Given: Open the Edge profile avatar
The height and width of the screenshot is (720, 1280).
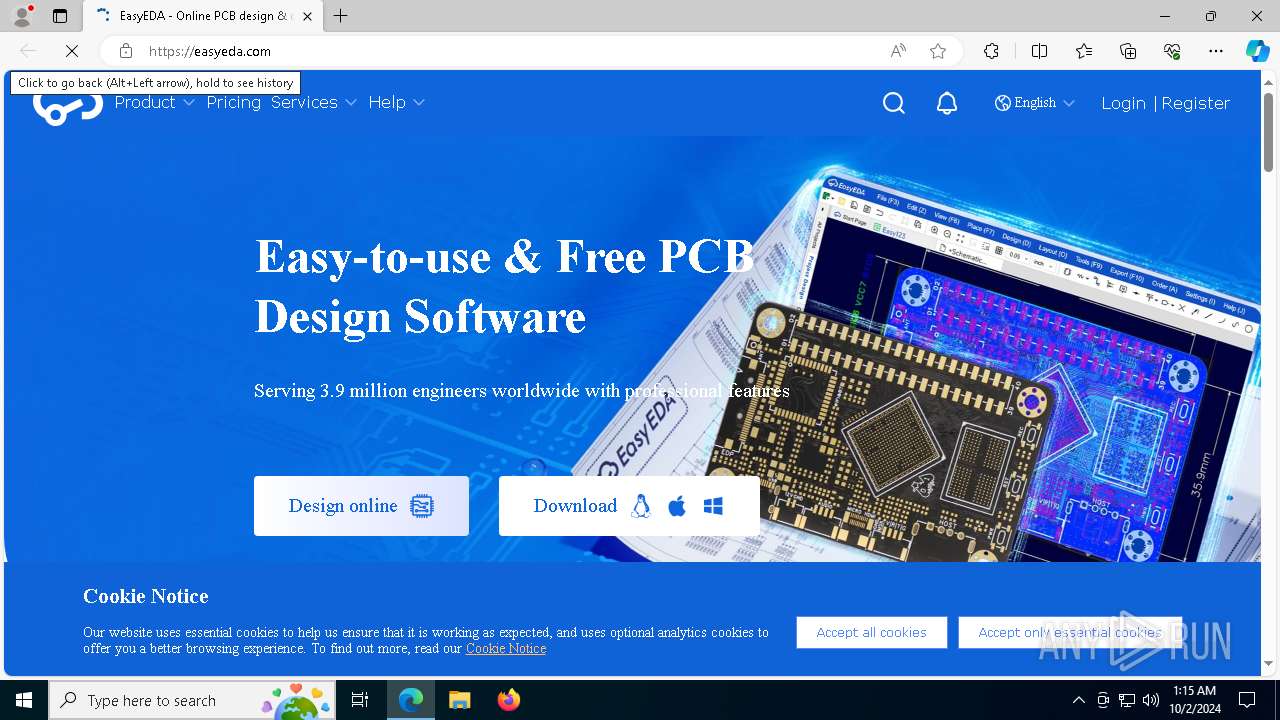Looking at the screenshot, I should (22, 16).
